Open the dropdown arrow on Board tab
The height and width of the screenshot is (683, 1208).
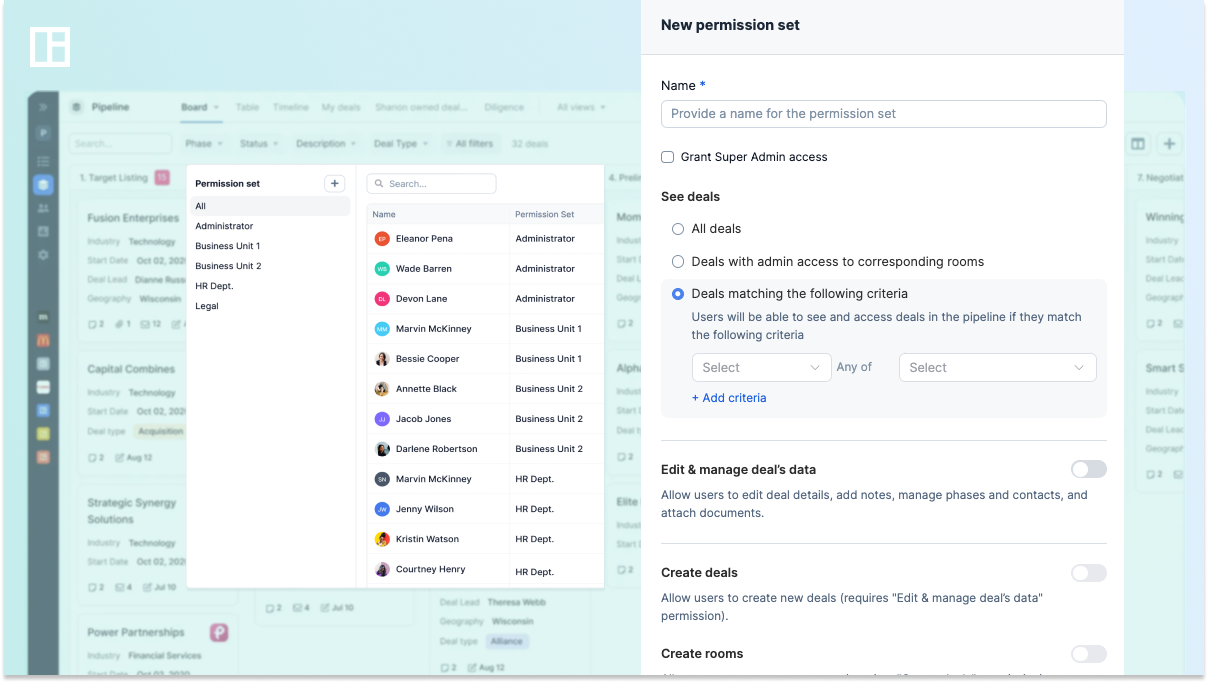pyautogui.click(x=217, y=107)
